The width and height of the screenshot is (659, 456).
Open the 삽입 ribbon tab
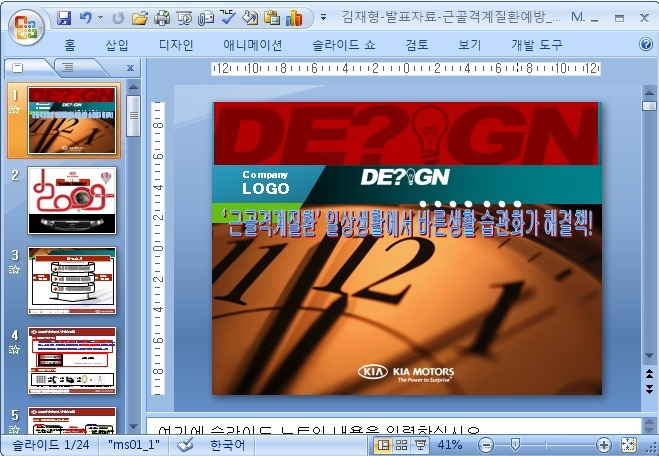coord(116,45)
